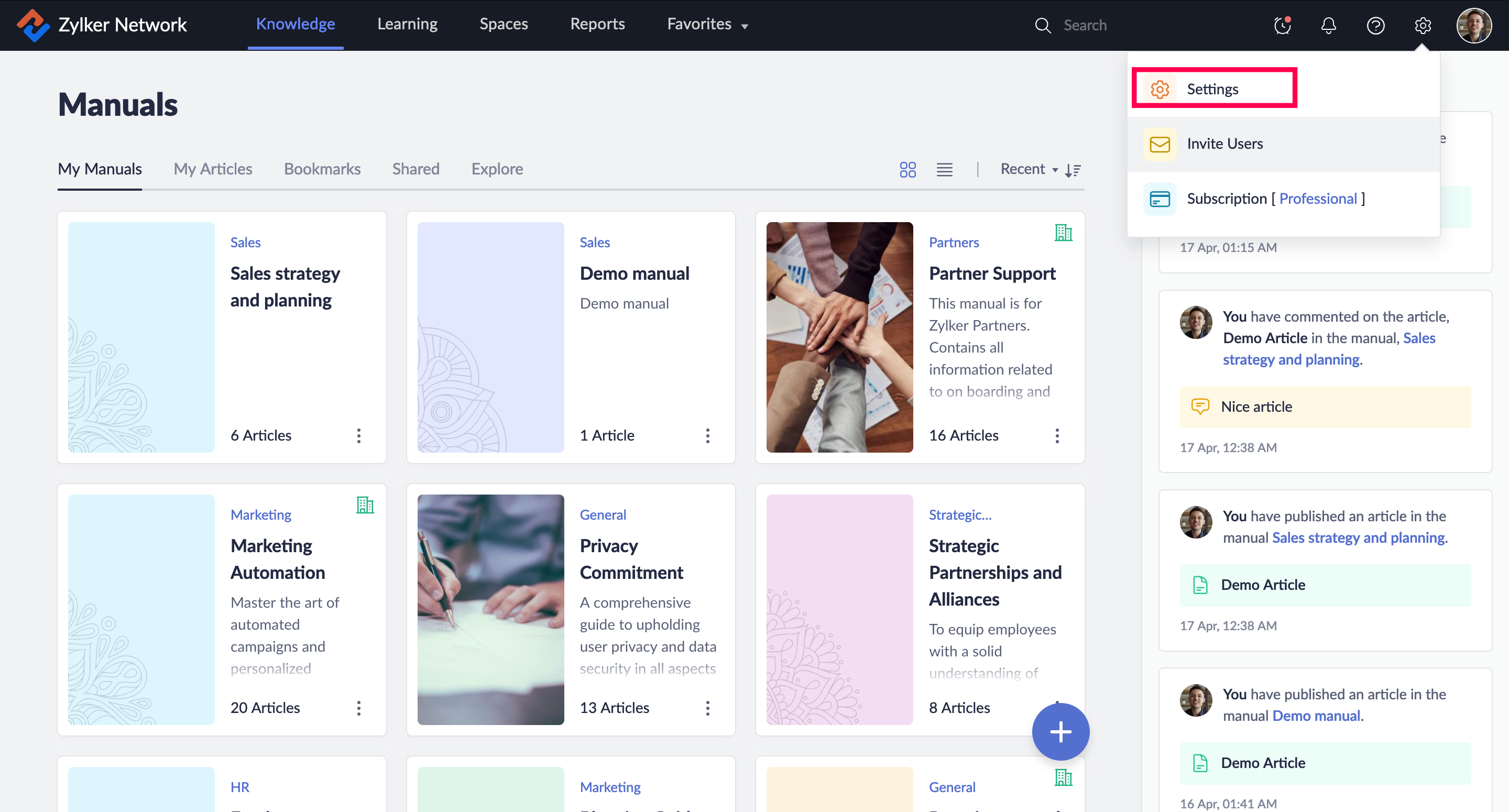Open the help question mark icon
Viewport: 1509px width, 812px height.
tap(1375, 25)
